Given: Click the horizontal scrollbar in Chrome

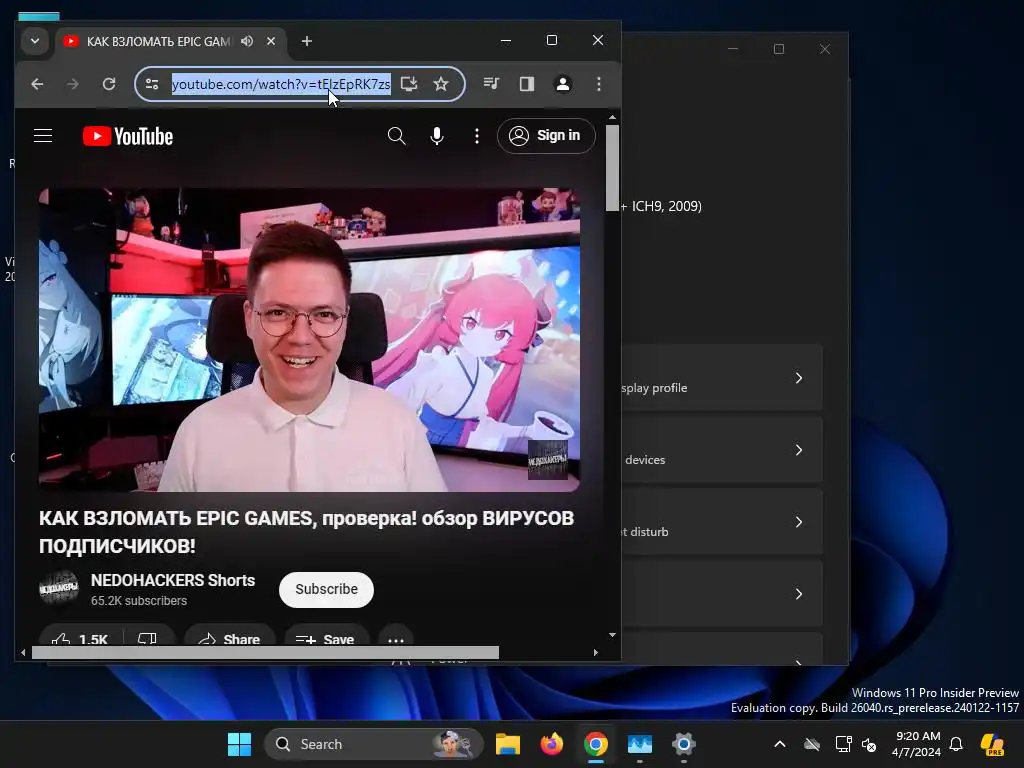Looking at the screenshot, I should click(x=265, y=652).
